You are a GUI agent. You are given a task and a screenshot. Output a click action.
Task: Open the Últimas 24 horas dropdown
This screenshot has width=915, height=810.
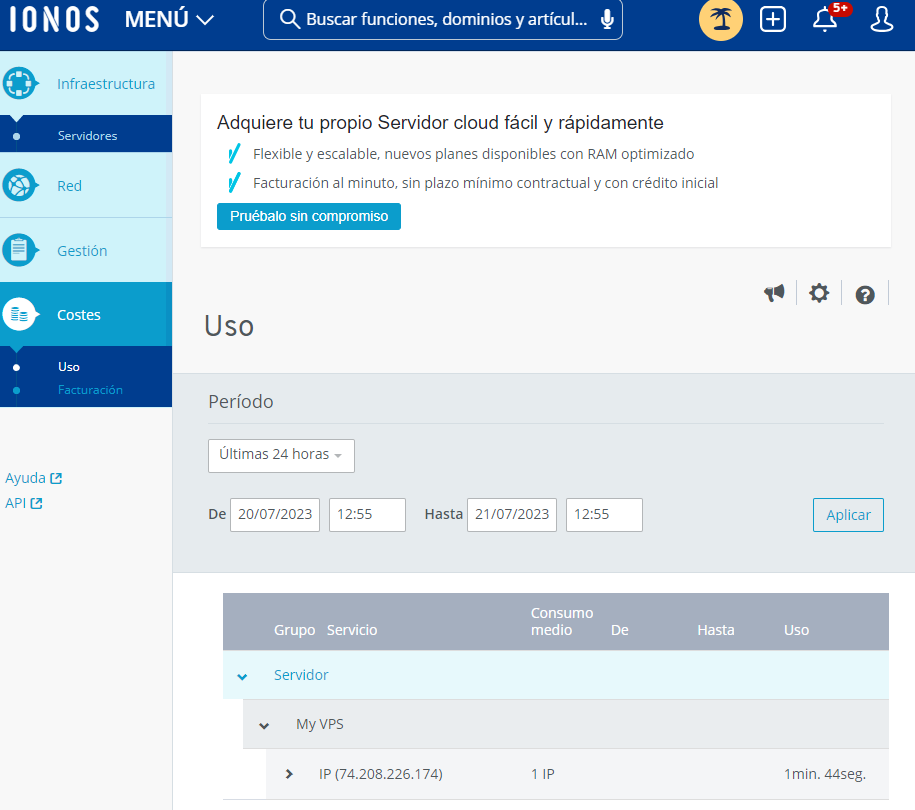[x=281, y=455]
